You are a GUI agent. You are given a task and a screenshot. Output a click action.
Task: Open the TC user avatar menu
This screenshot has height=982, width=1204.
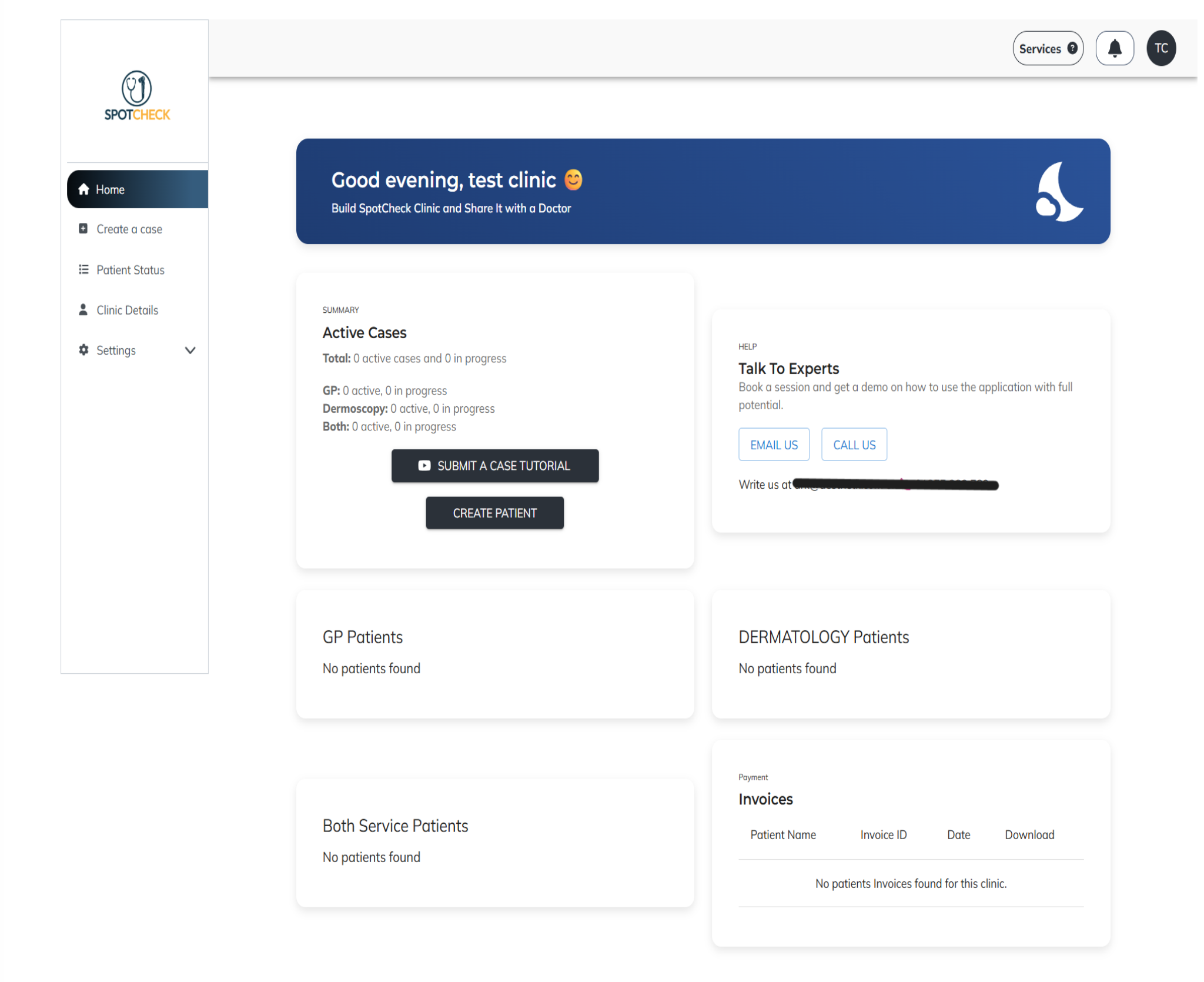click(1161, 48)
